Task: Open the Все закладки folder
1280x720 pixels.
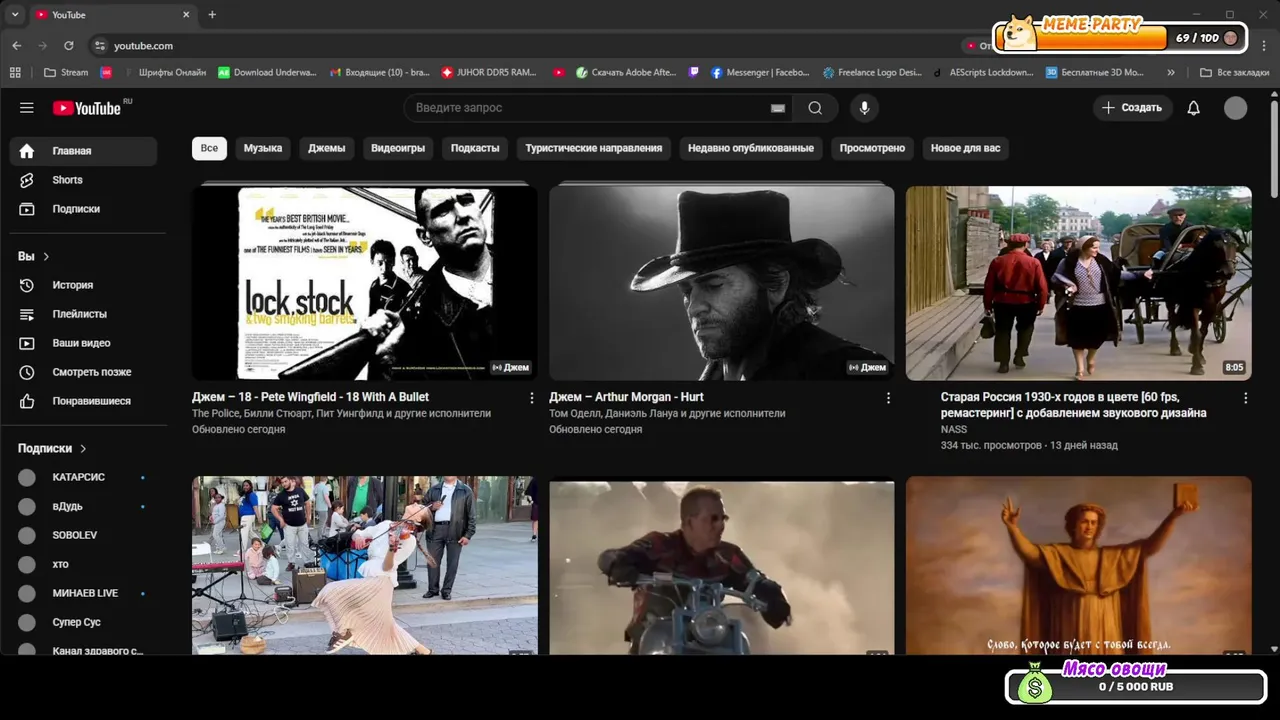Action: 1234,72
